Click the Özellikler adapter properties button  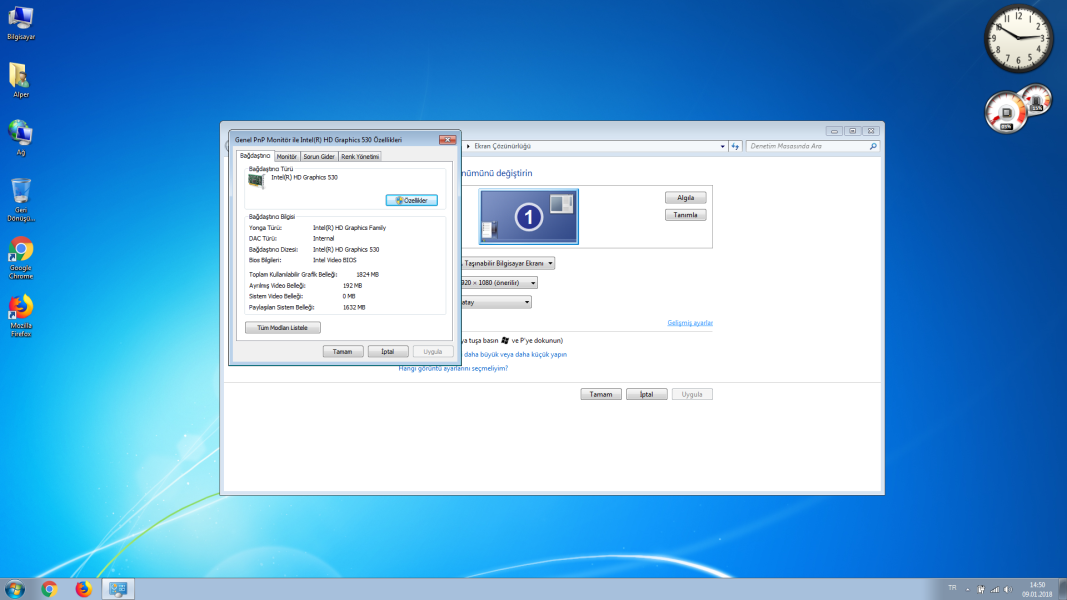pyautogui.click(x=411, y=200)
